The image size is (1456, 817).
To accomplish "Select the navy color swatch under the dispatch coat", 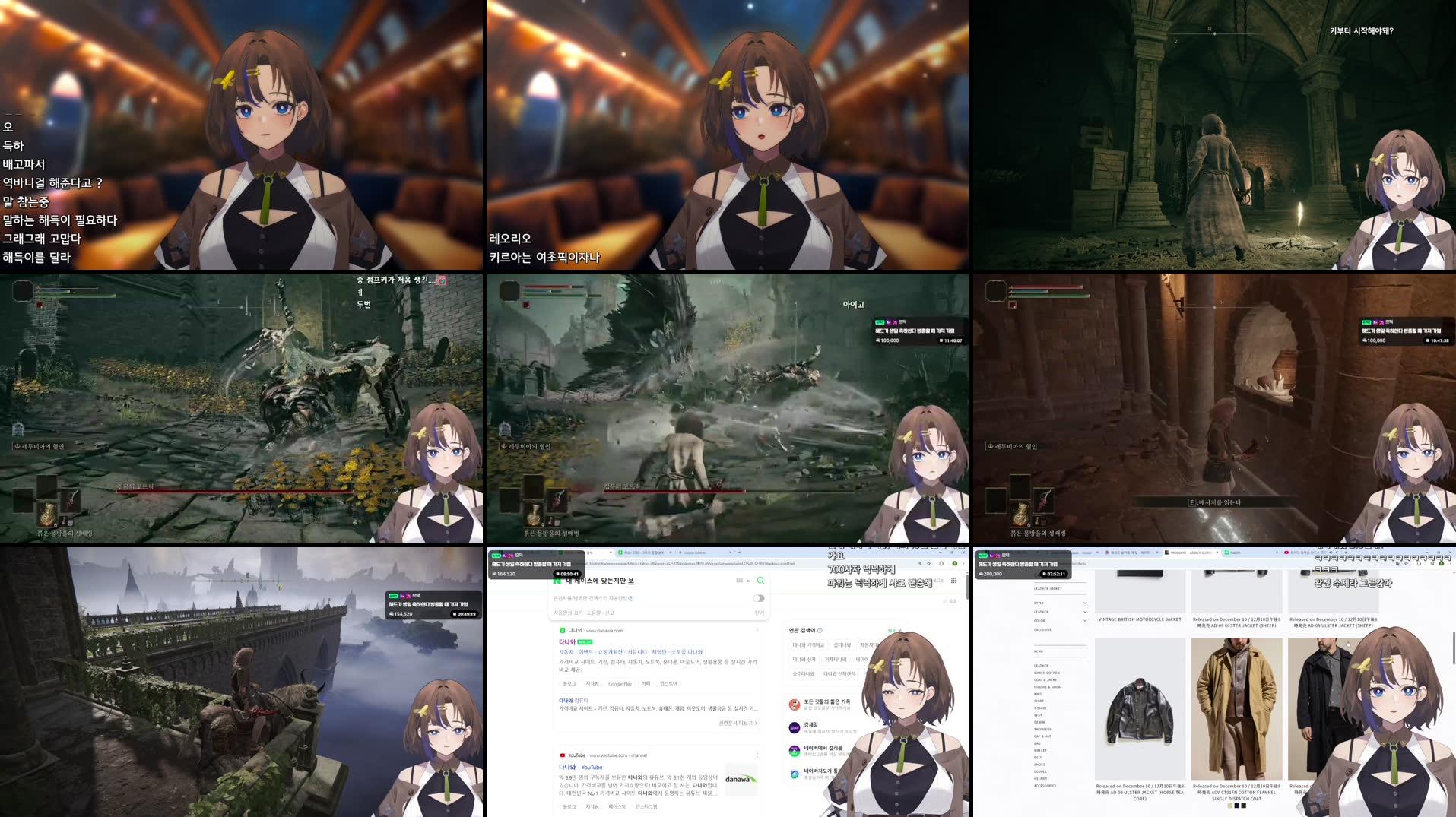I will click(1236, 807).
